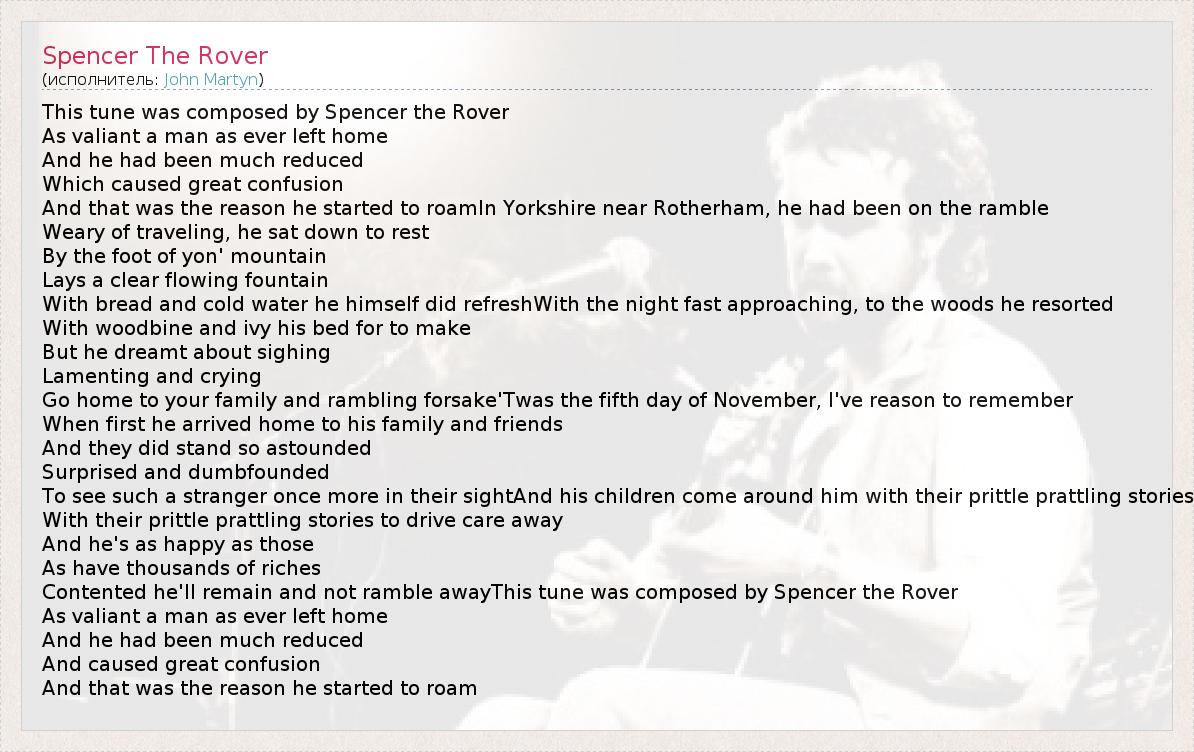Click "Lays a clear flowing fountain" lyric
This screenshot has height=752, width=1194.
(x=185, y=280)
